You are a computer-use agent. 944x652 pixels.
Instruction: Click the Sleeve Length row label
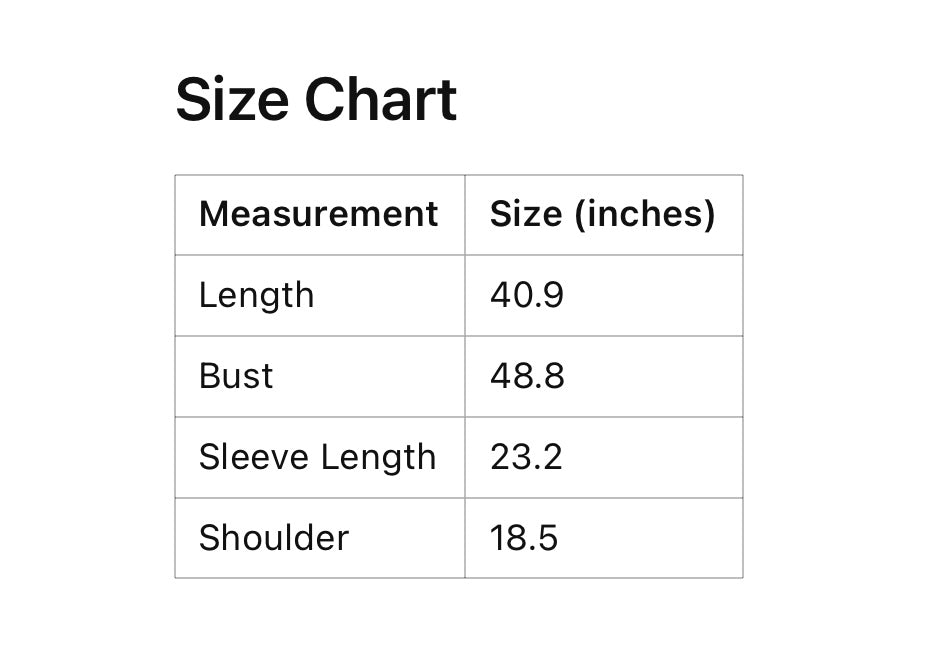[317, 457]
